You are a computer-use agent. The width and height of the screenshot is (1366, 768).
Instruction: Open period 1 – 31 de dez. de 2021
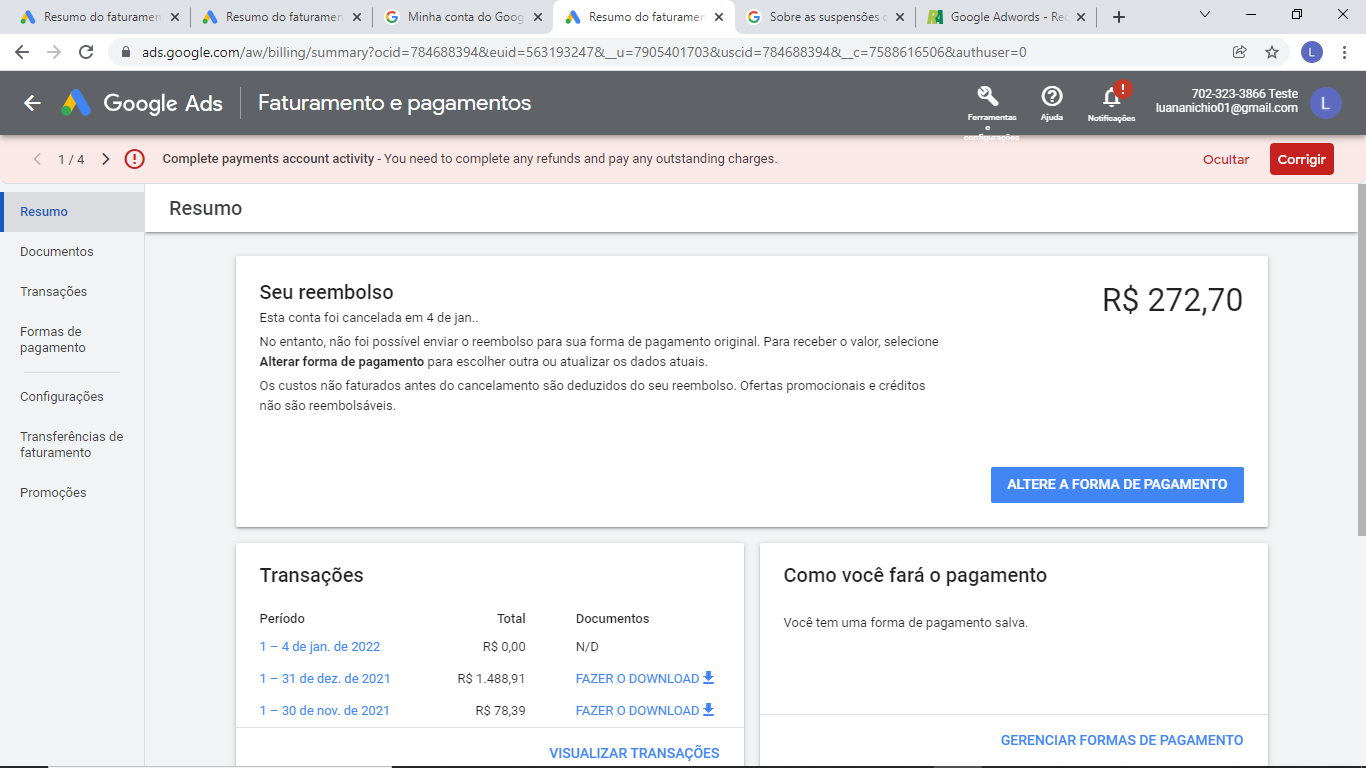click(325, 679)
